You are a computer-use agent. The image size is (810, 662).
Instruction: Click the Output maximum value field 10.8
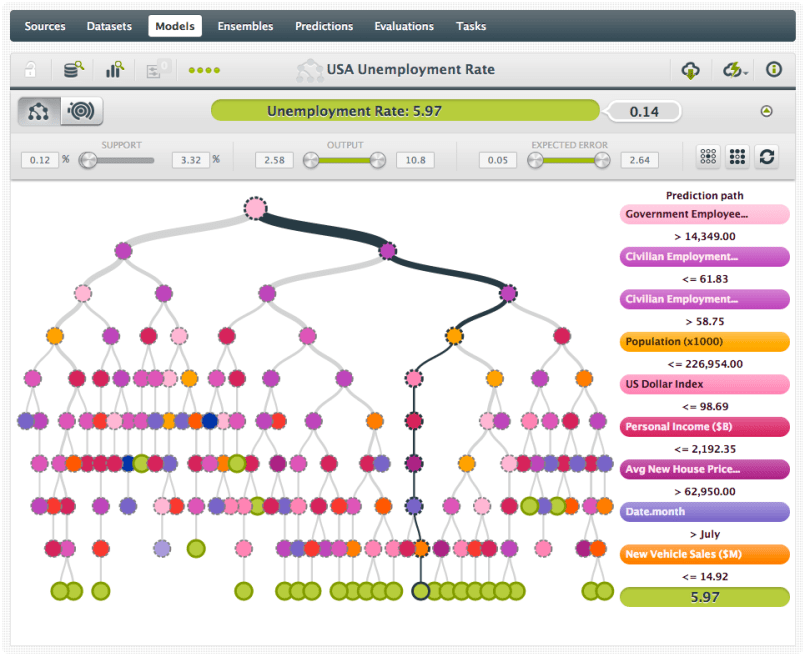[414, 160]
